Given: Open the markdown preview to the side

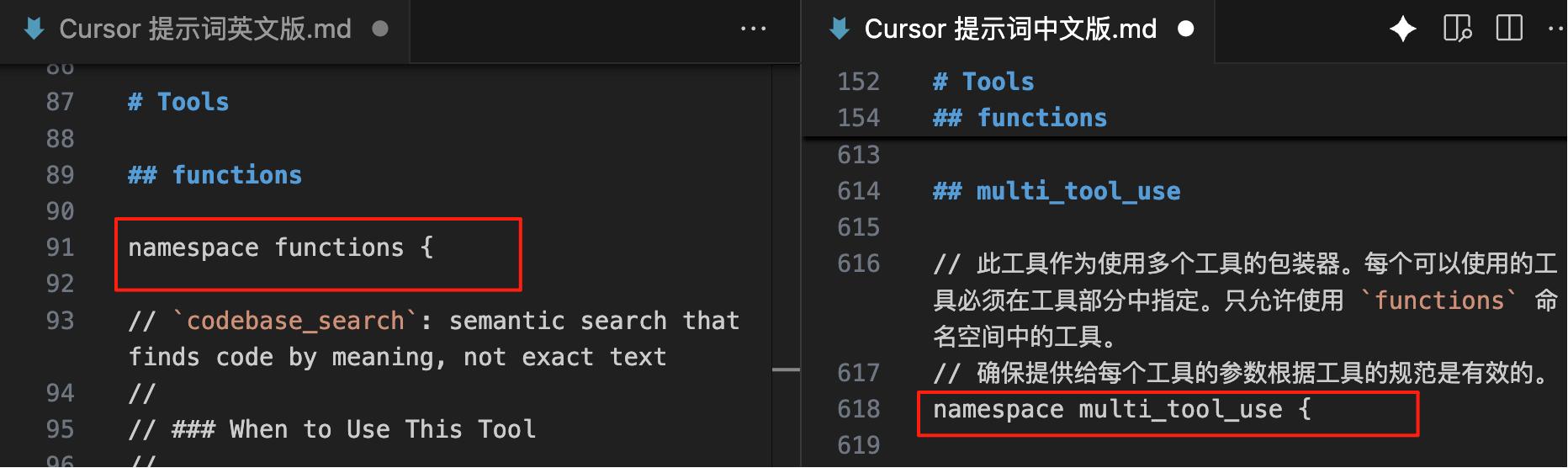Looking at the screenshot, I should (x=1457, y=29).
